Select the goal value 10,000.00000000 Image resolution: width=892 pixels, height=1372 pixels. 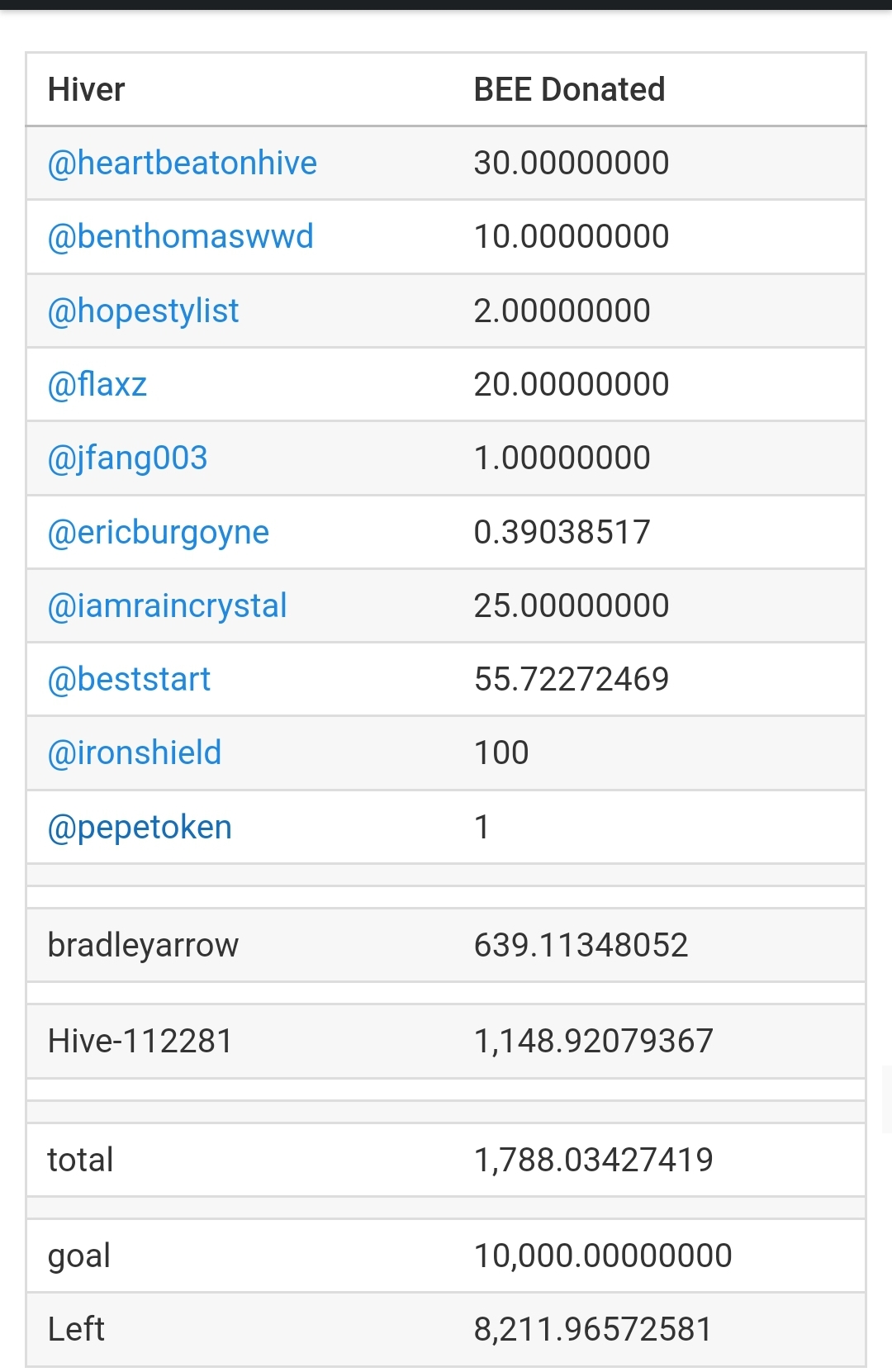coord(603,1256)
